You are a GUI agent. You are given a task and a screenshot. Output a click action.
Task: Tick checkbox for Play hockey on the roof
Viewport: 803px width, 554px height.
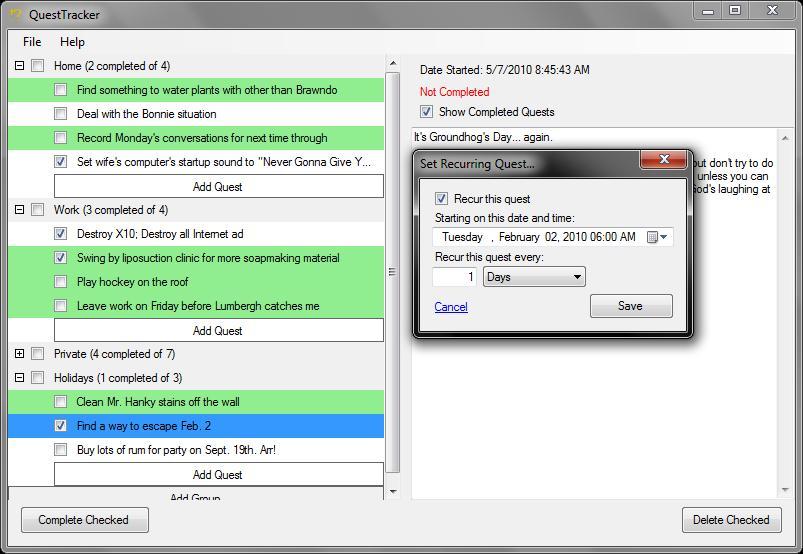point(60,282)
